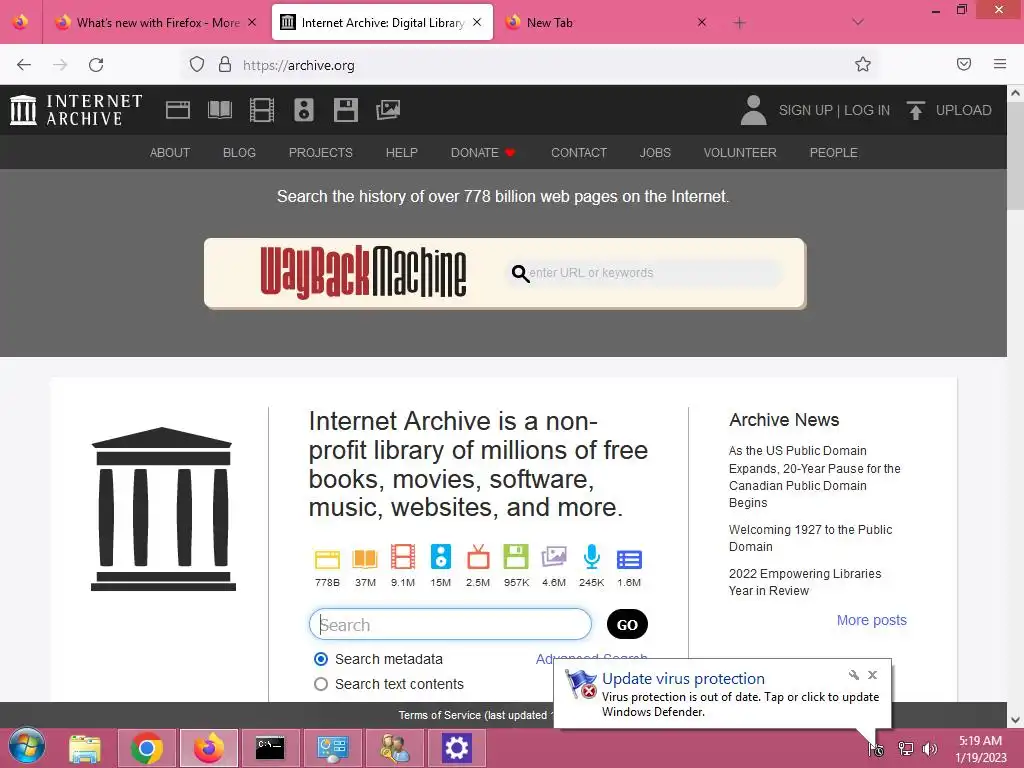The image size is (1024, 768).
Task: Open the CONTACT menu item
Action: point(579,152)
